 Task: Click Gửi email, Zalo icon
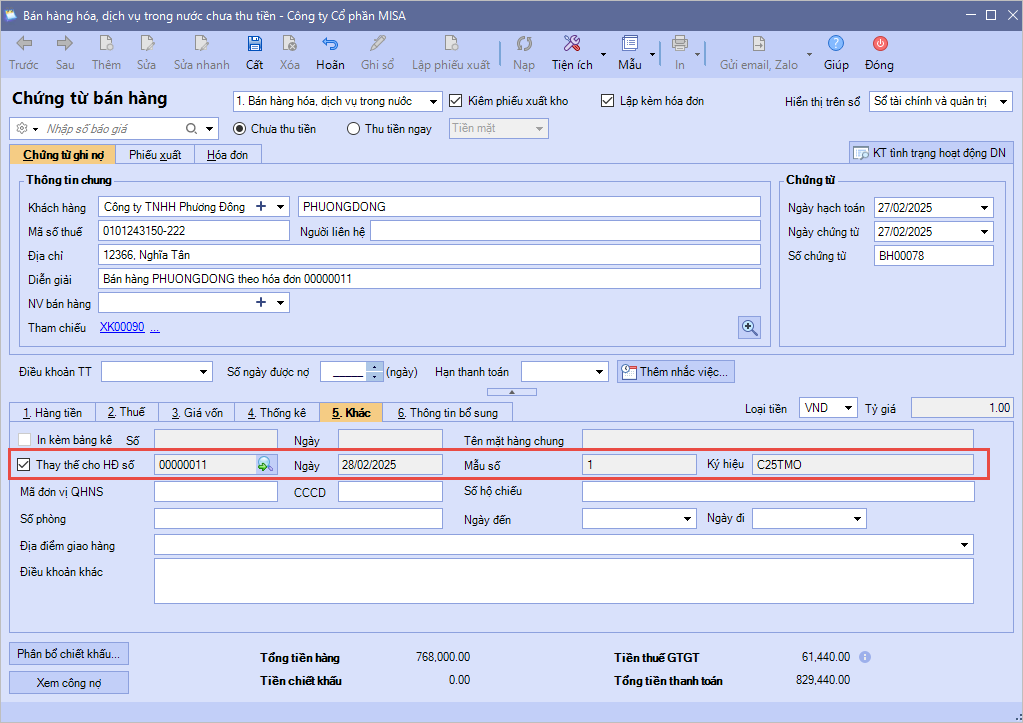click(759, 44)
